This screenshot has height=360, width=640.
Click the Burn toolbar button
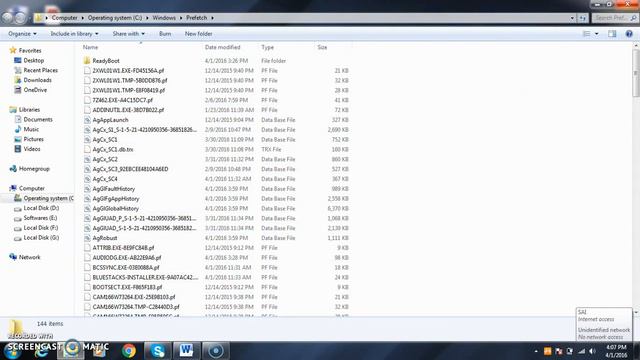click(165, 34)
